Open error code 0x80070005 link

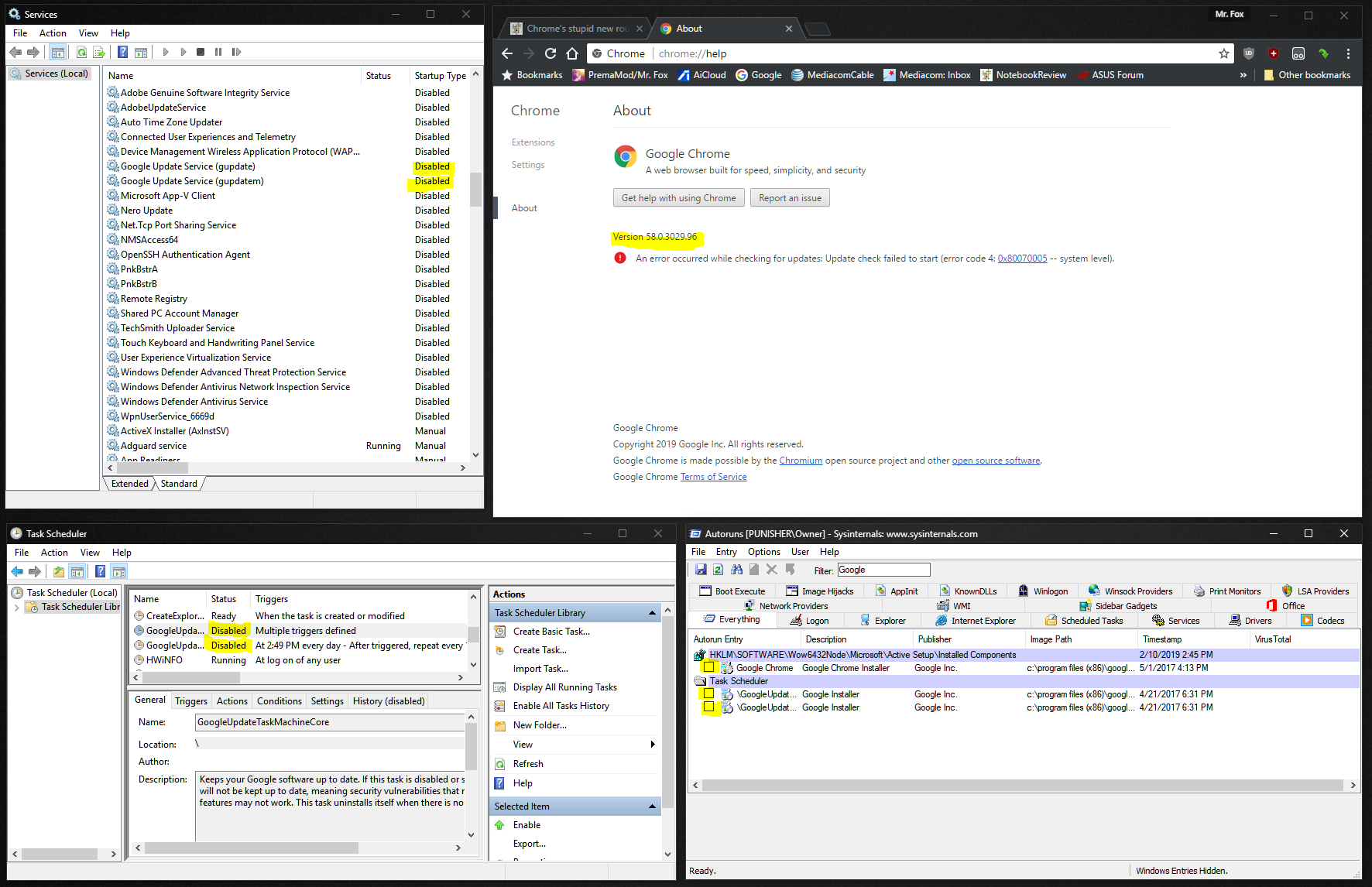point(1022,259)
